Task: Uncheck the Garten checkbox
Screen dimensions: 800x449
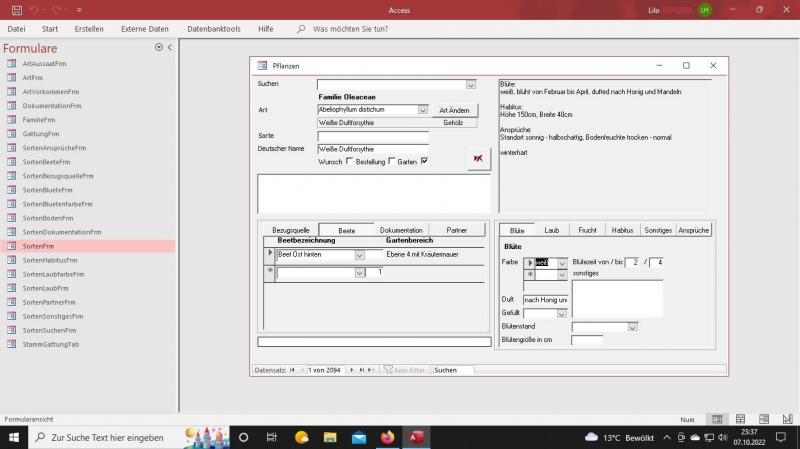Action: [x=425, y=161]
